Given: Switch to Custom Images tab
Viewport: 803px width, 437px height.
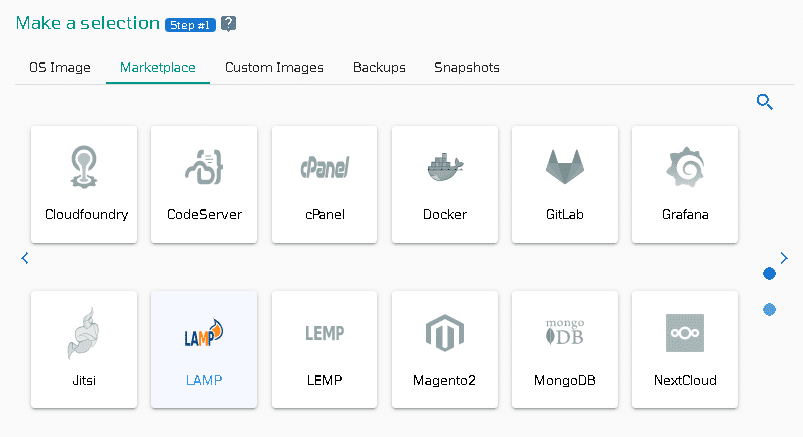Looking at the screenshot, I should tap(274, 68).
